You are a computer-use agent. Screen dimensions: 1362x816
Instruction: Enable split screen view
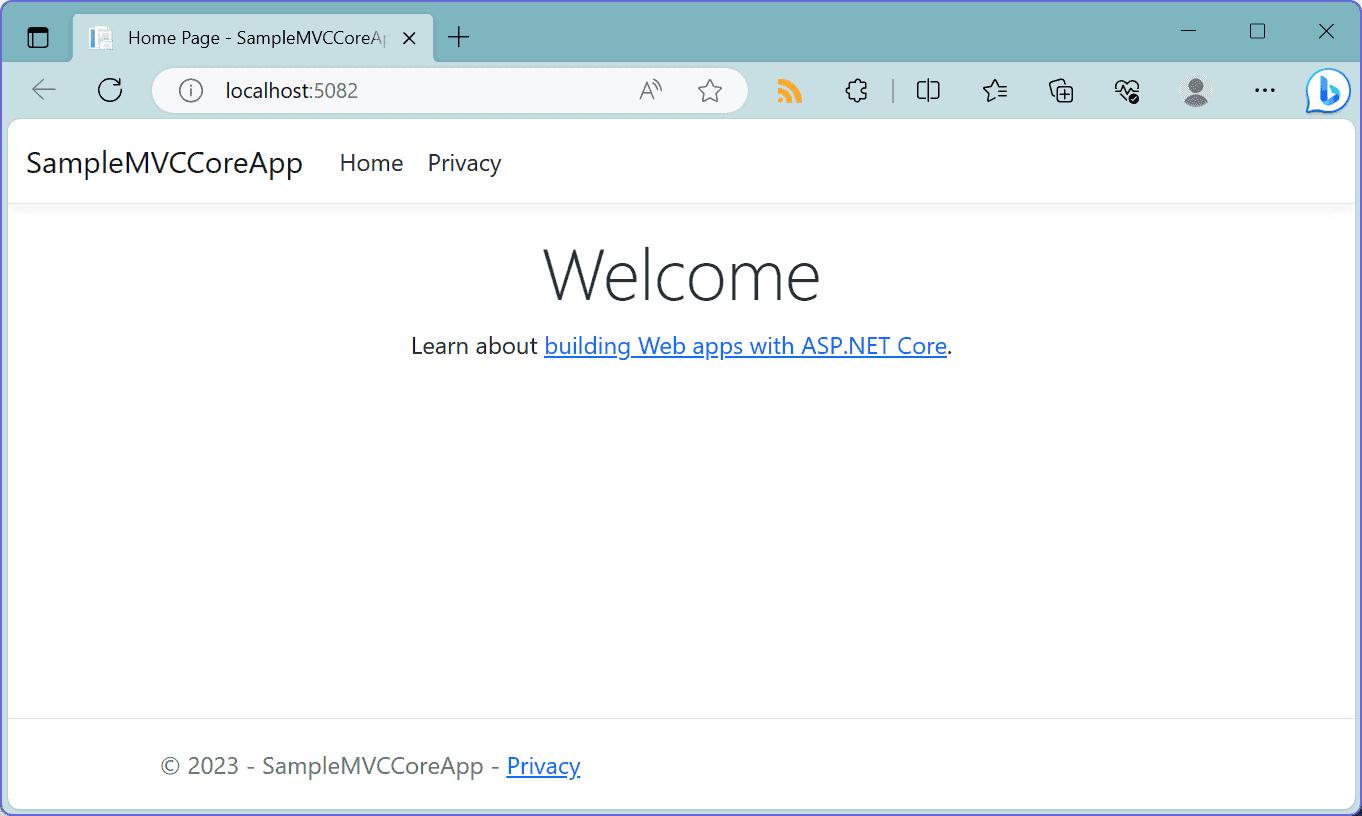(927, 90)
